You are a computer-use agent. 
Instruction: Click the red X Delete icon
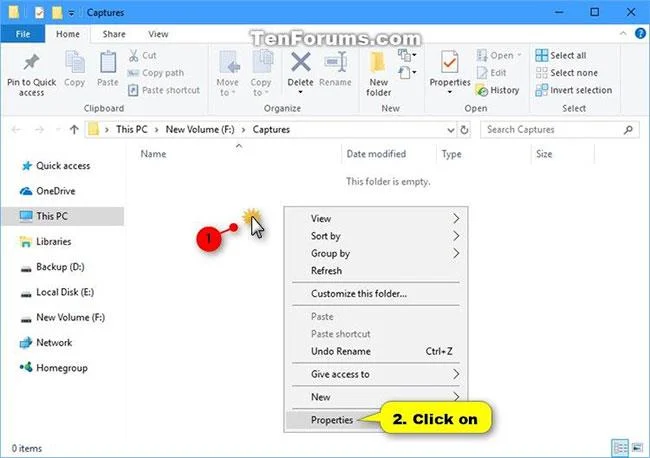click(x=301, y=62)
